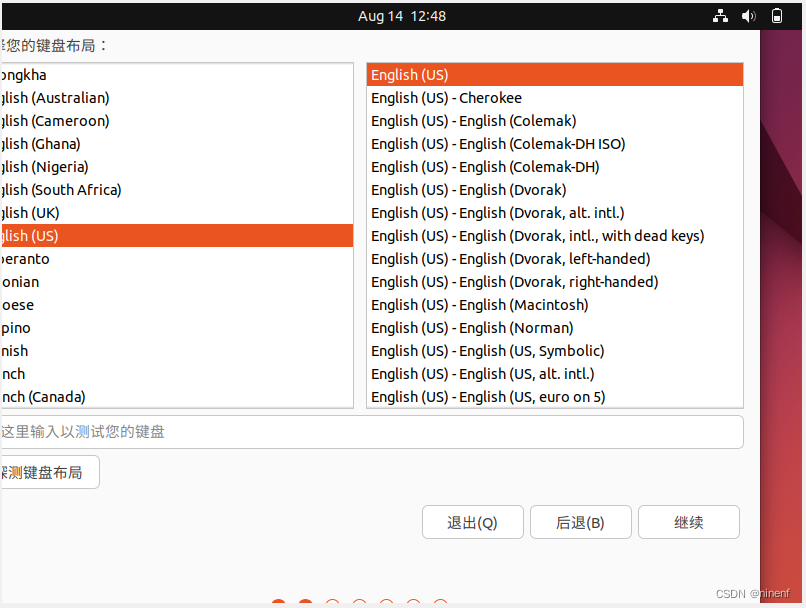806x608 pixels.
Task: Select Dvorak intl. with dead keys variant
Action: tap(555, 235)
